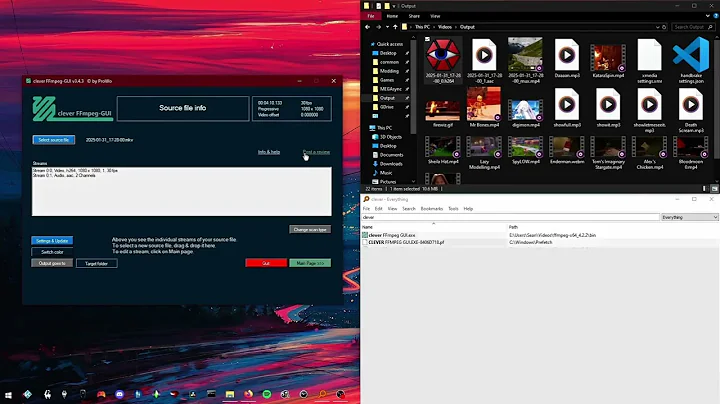
Task: Select the KatanaSpin.mp4 thumbnail
Action: tap(608, 57)
